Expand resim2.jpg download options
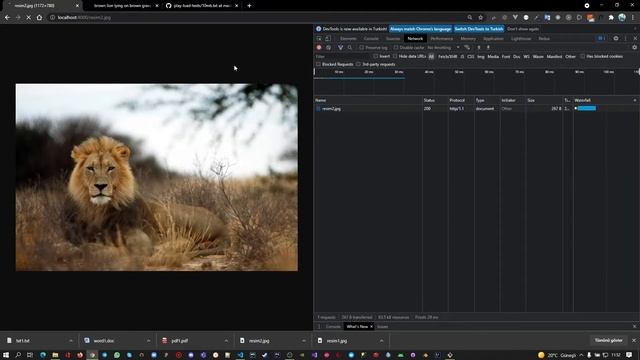This screenshot has height=360, width=640. pyautogui.click(x=304, y=341)
